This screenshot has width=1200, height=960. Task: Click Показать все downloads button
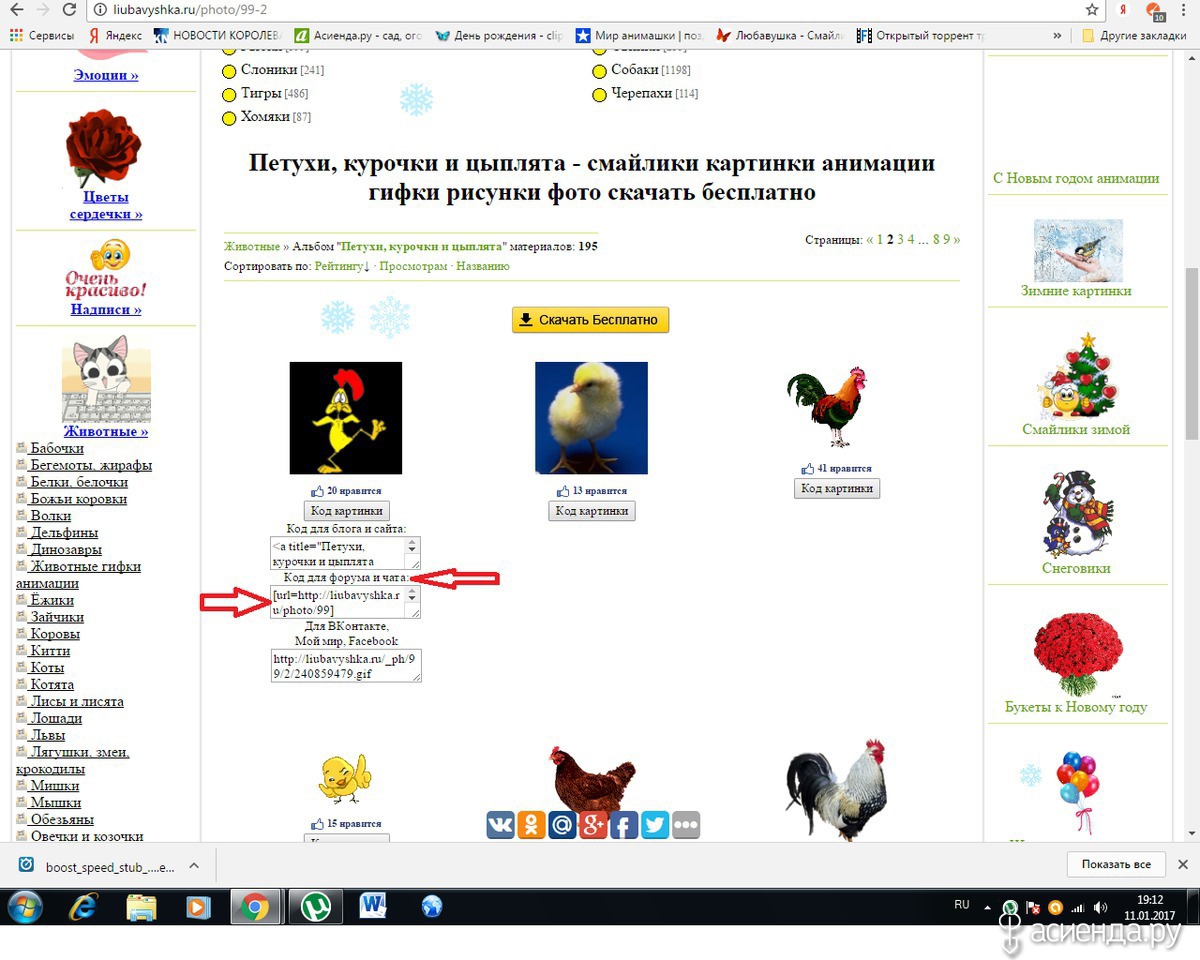pos(1116,865)
